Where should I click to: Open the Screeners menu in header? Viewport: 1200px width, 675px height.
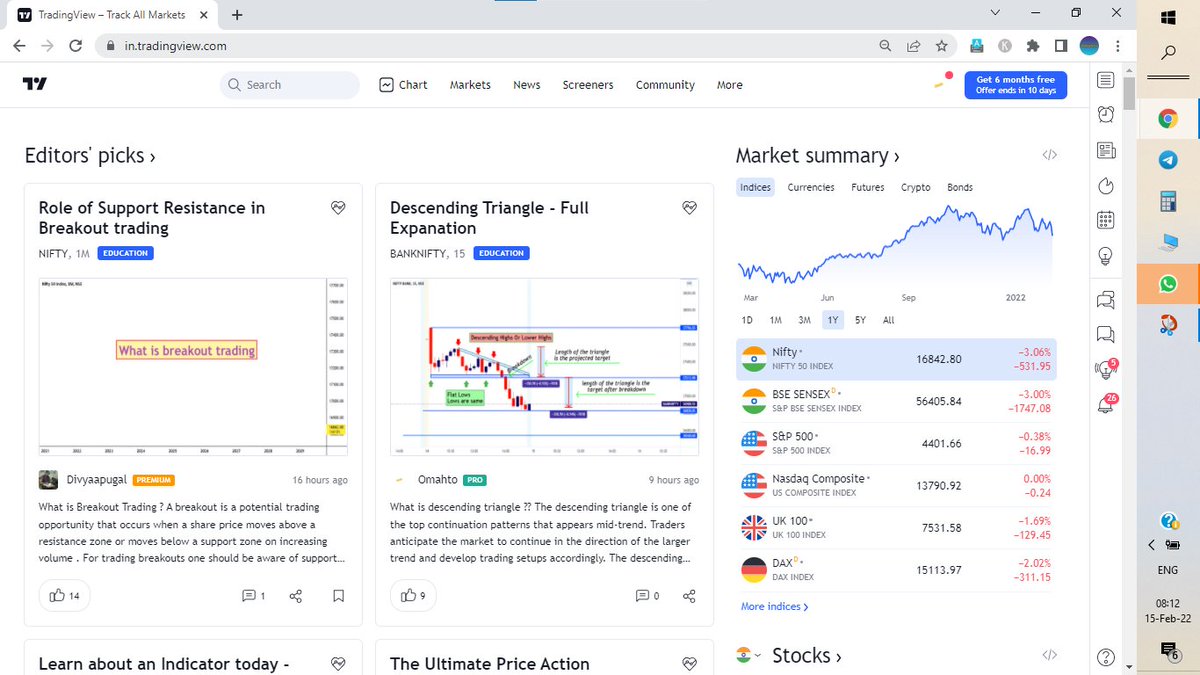588,85
